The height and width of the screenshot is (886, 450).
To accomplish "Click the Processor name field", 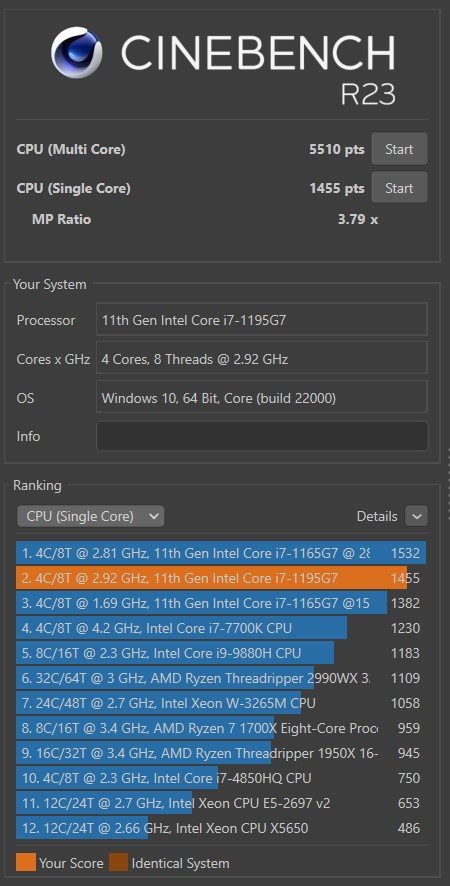I will tap(262, 320).
